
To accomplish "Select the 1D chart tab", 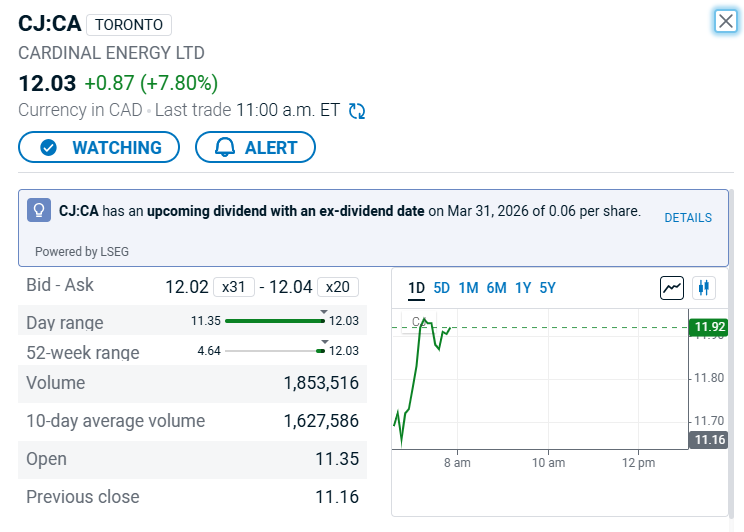I will point(416,288).
